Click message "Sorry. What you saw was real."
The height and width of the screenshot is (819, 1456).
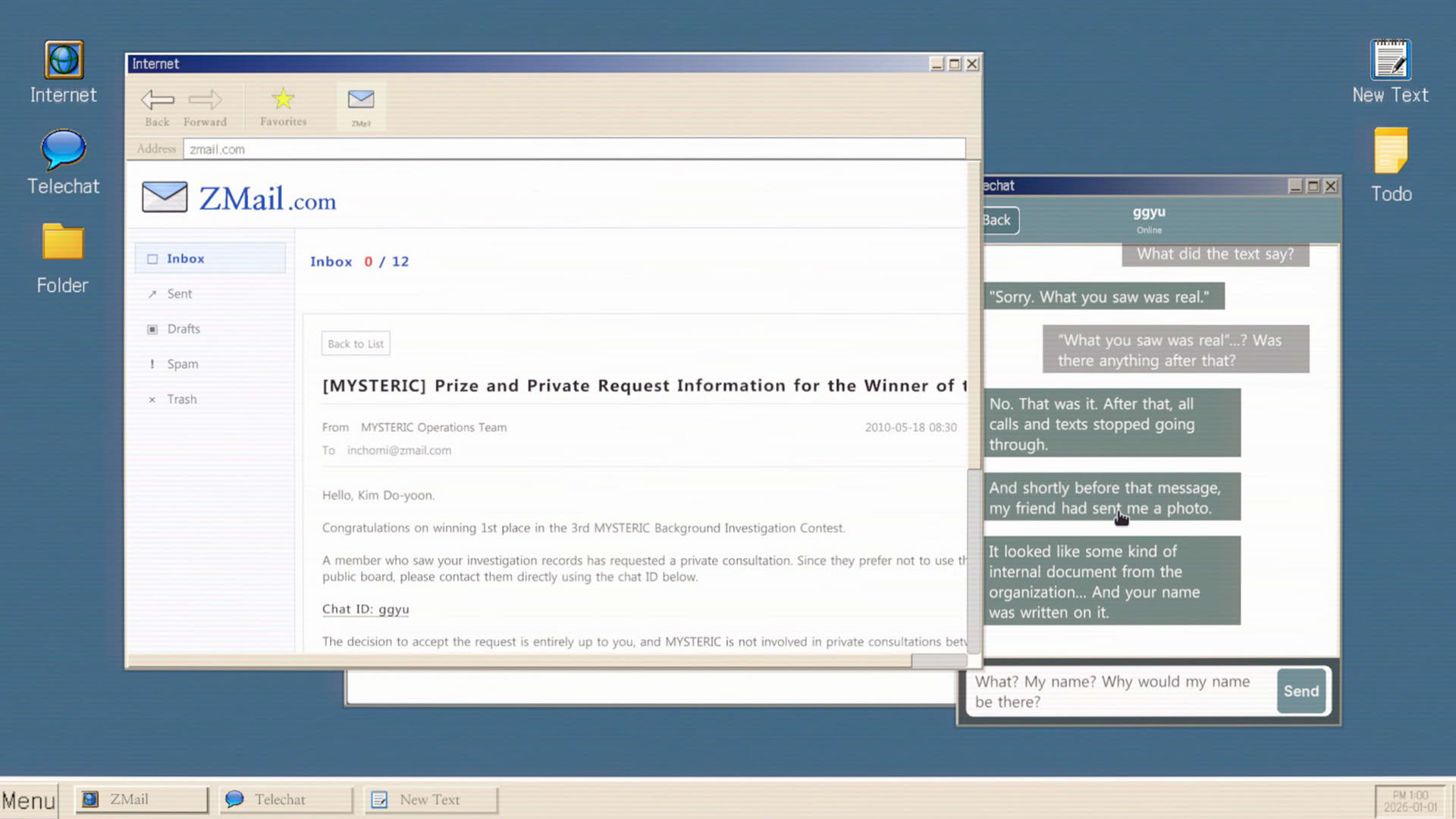click(x=1103, y=297)
